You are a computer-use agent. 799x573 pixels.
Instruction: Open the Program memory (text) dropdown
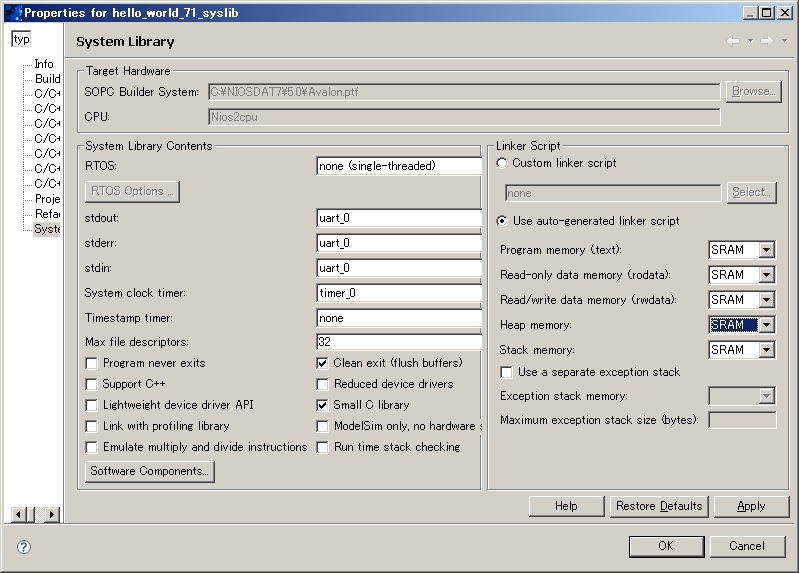click(766, 250)
